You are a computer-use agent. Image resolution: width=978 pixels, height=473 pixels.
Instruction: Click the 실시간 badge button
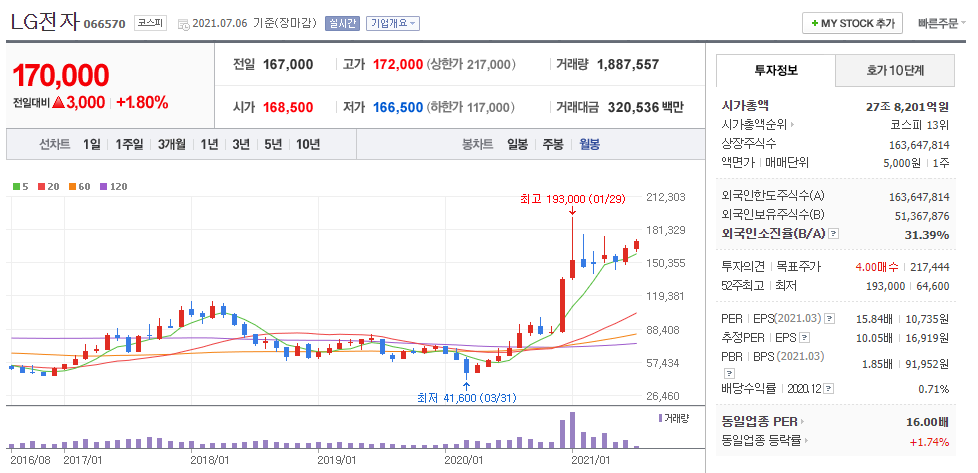tap(342, 23)
